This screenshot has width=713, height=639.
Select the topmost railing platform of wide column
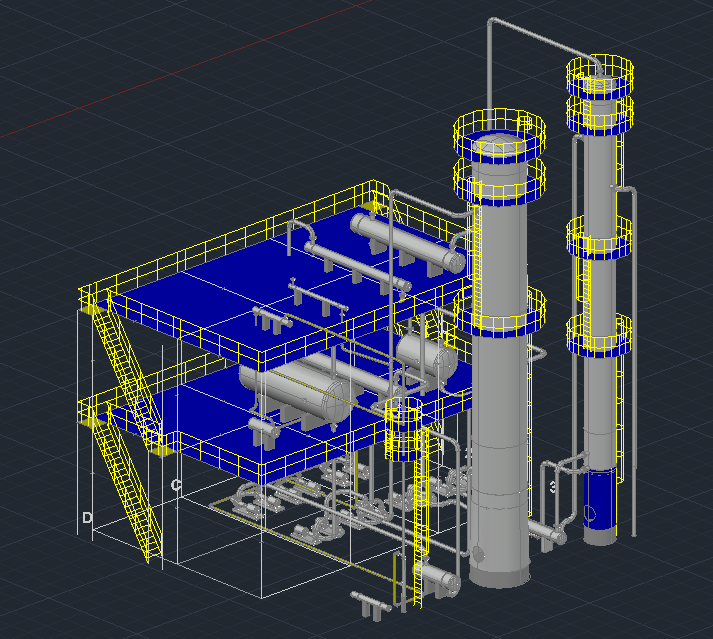click(499, 136)
